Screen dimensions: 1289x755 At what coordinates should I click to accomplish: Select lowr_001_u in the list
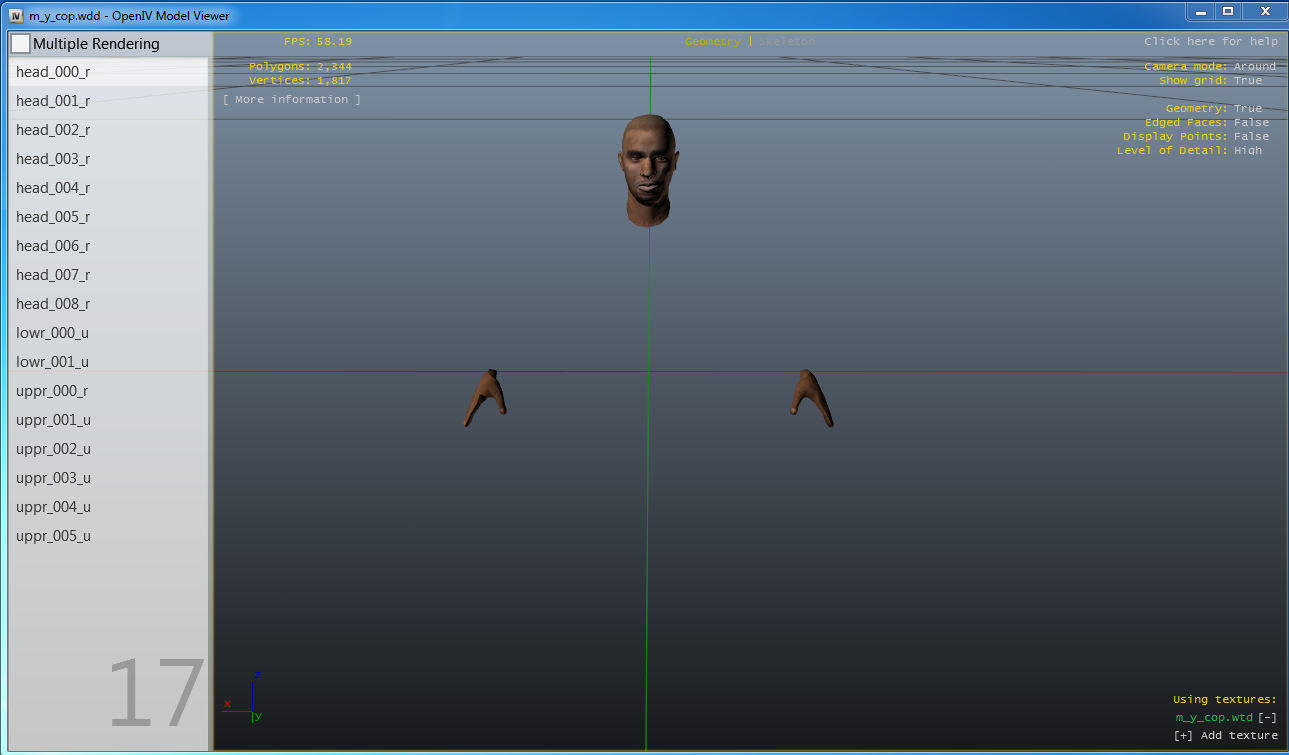pyautogui.click(x=108, y=362)
